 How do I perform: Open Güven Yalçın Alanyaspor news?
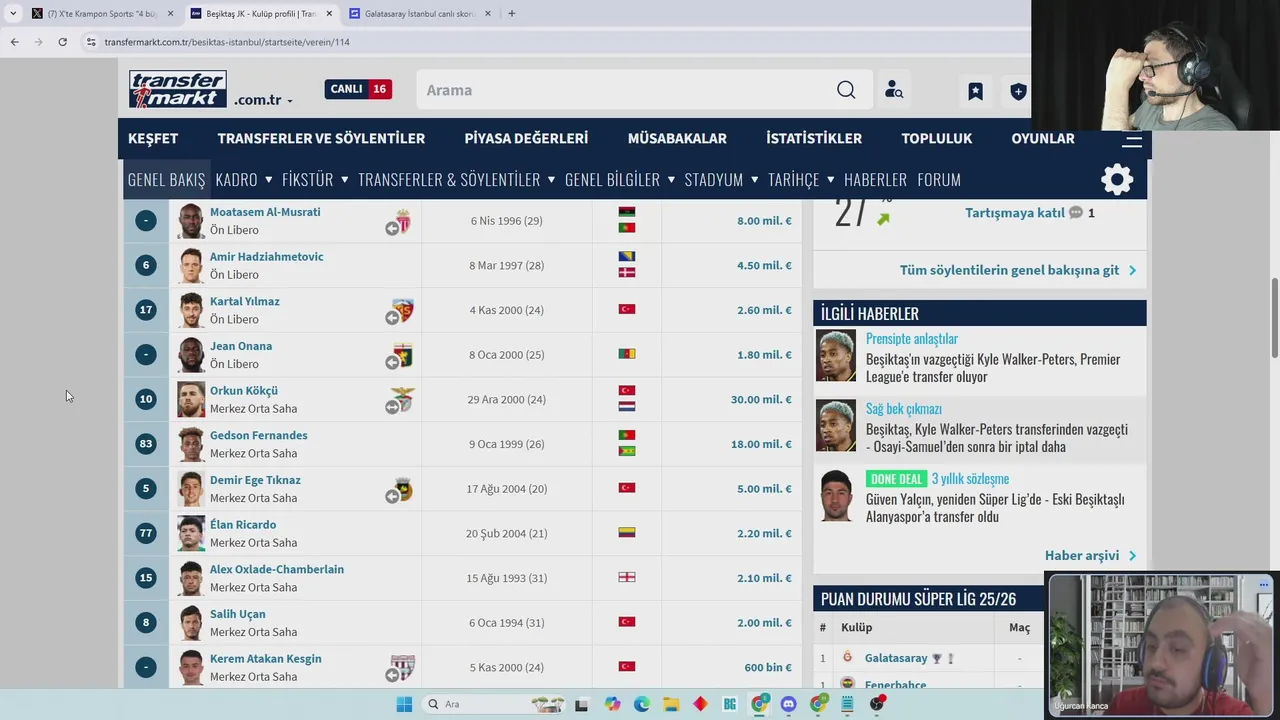pos(995,508)
